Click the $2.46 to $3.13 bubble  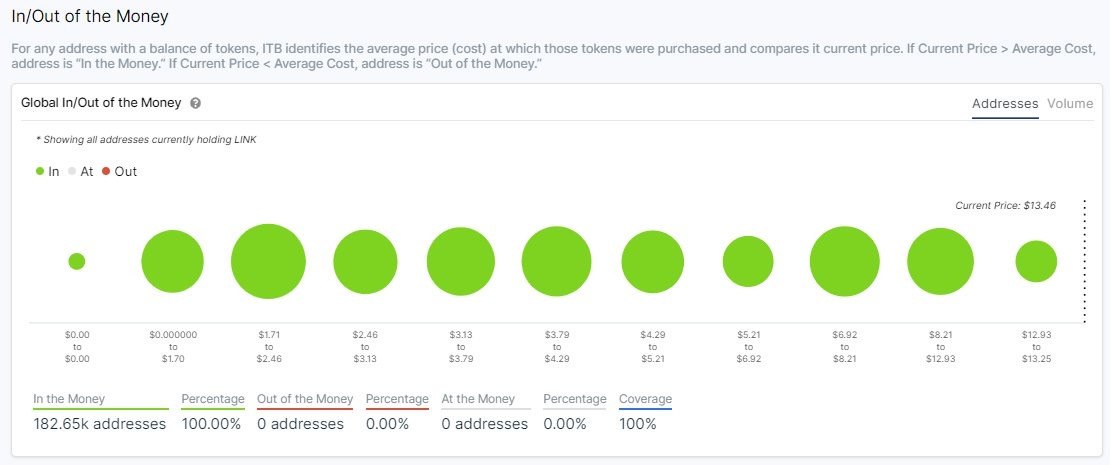click(365, 261)
